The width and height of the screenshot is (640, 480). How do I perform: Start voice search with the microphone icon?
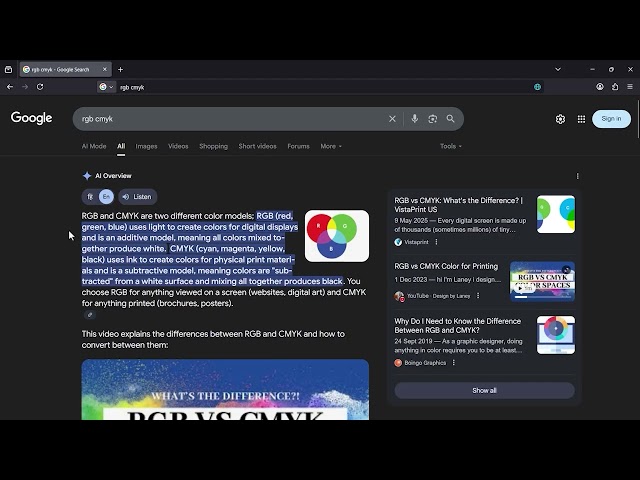[x=415, y=119]
